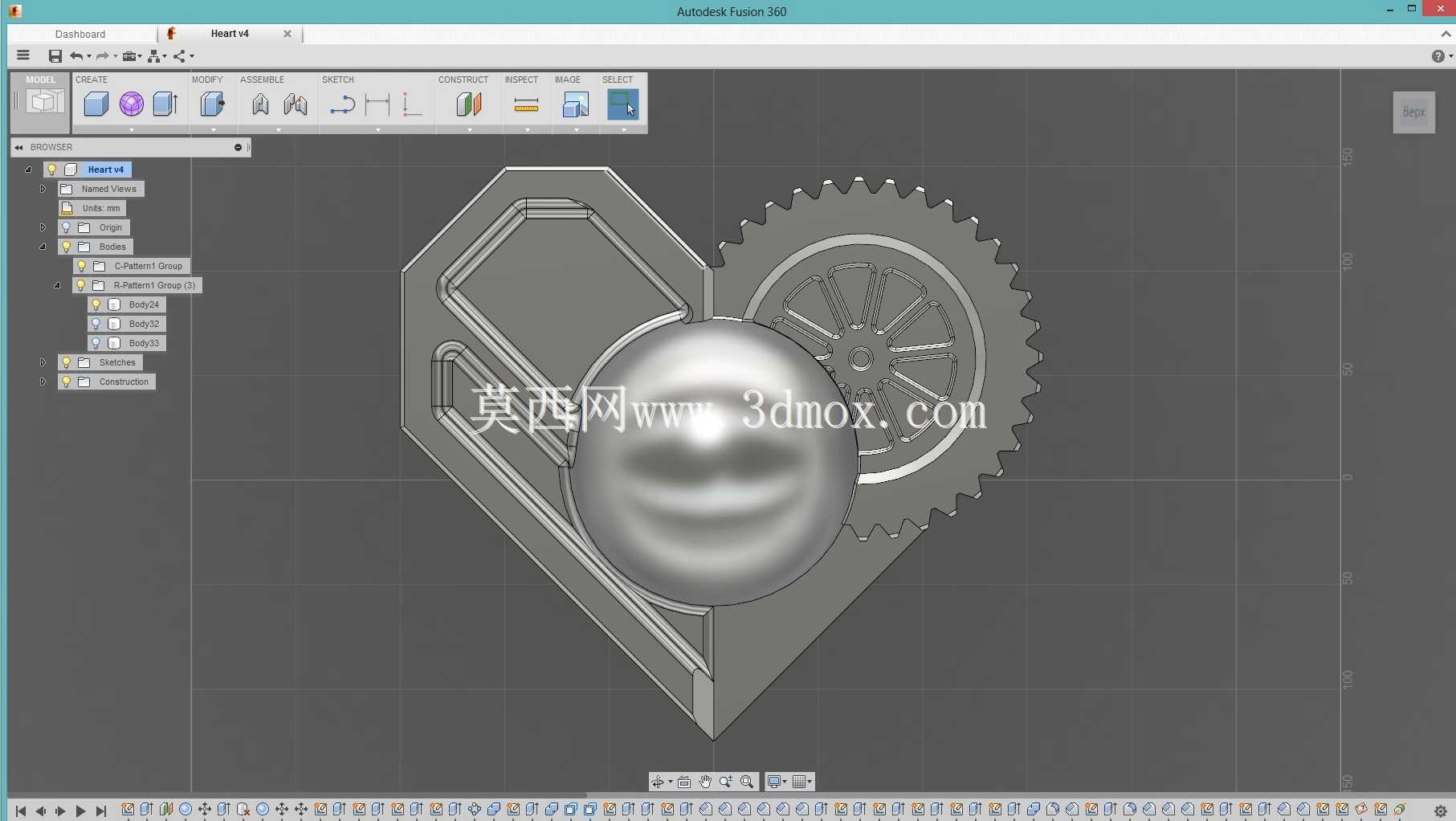The width and height of the screenshot is (1456, 821).
Task: Click the MODEL workspace switcher button
Action: point(41,102)
